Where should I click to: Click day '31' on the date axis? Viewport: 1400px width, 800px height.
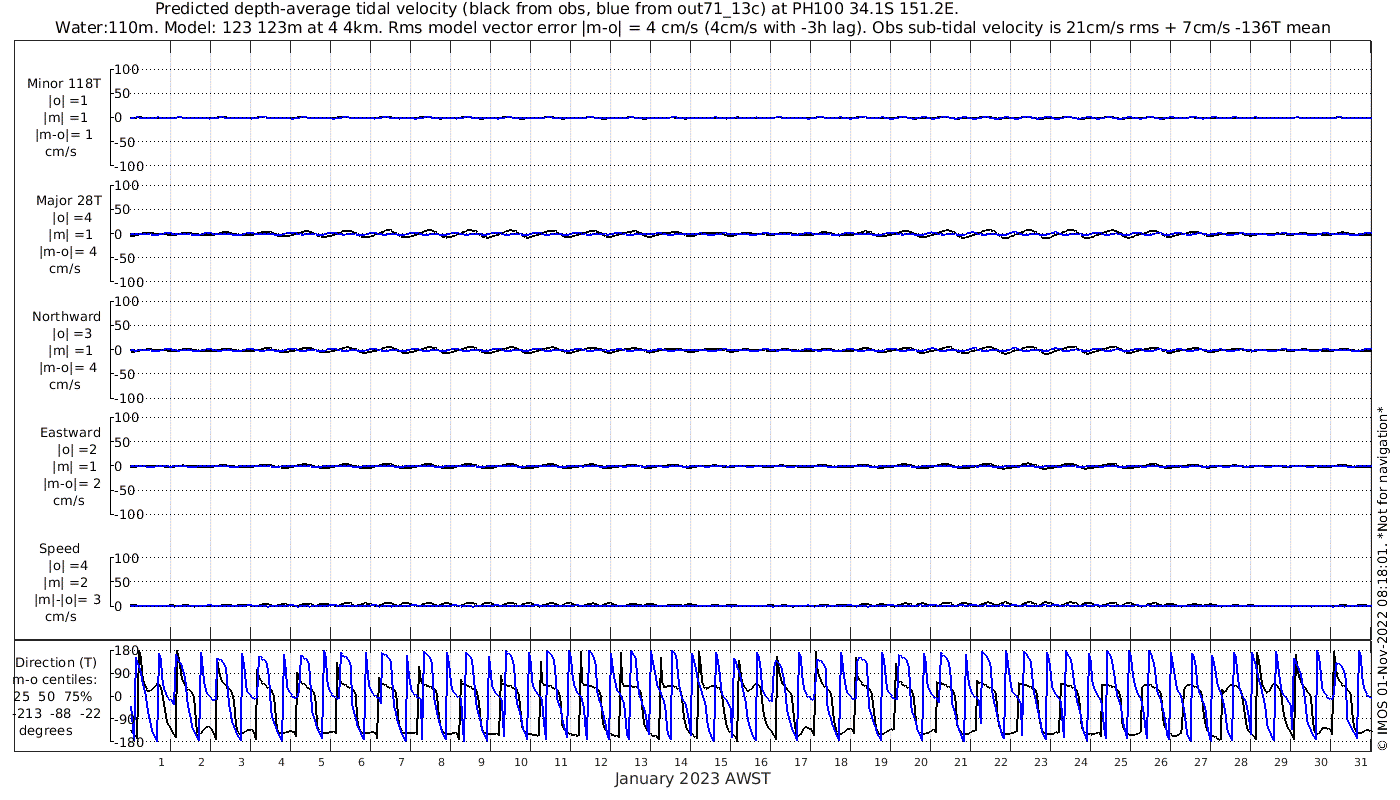click(1361, 762)
